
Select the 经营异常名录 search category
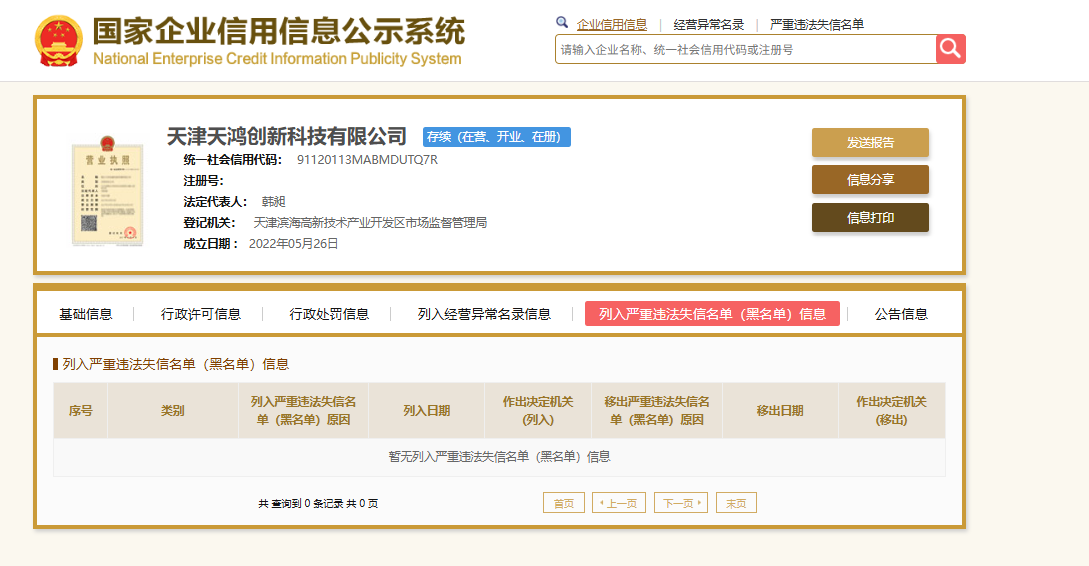click(708, 25)
